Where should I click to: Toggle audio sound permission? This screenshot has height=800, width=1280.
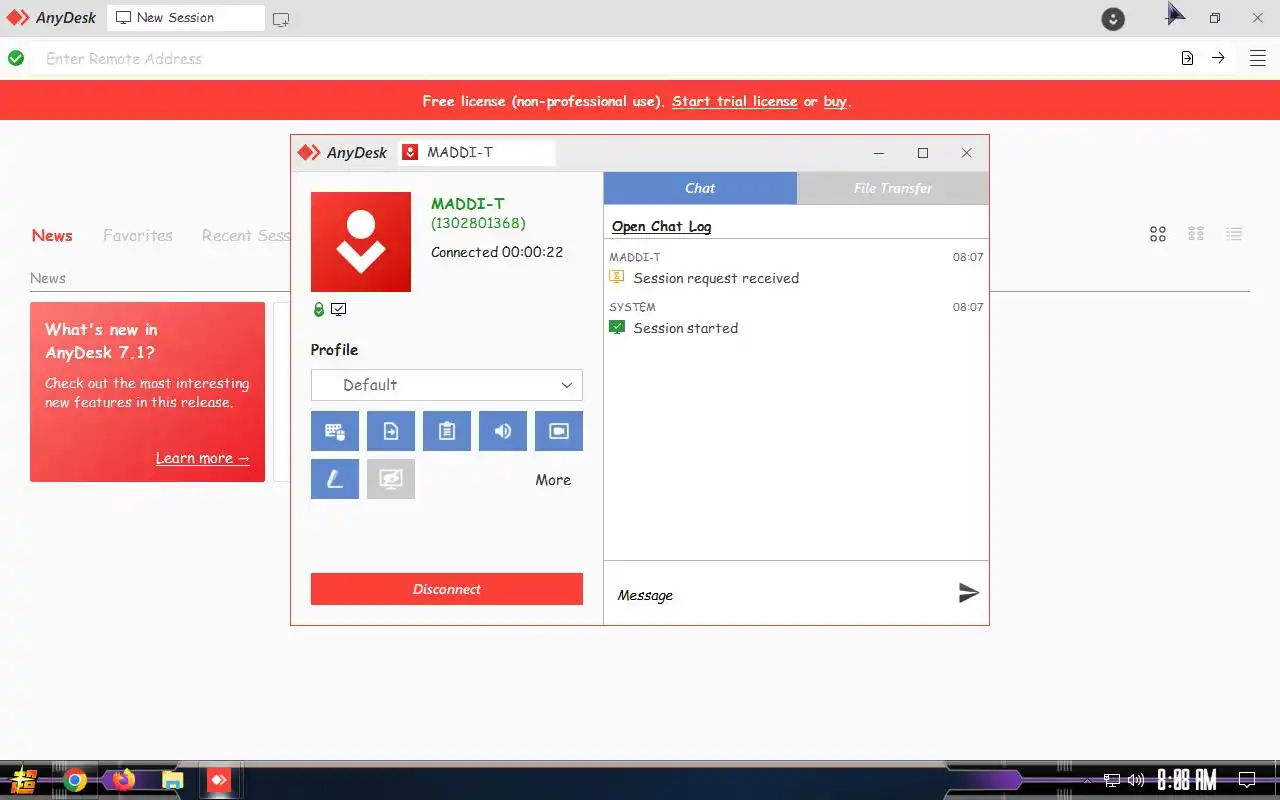pyautogui.click(x=503, y=431)
